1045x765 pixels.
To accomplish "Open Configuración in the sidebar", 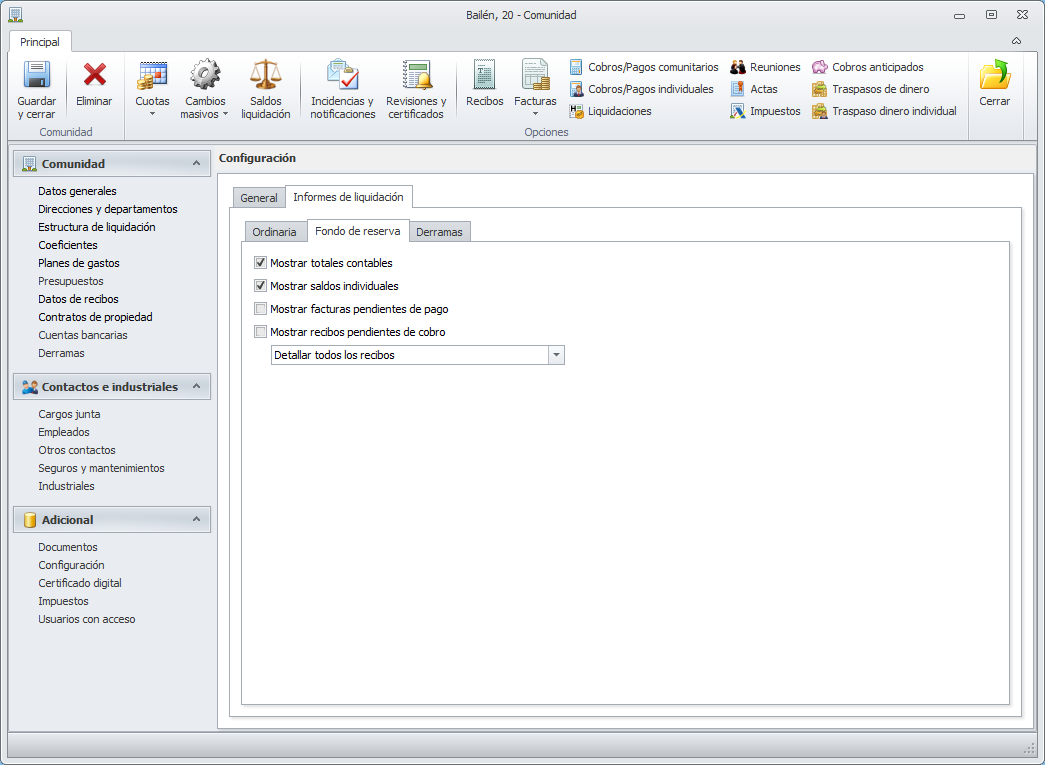I will click(71, 565).
